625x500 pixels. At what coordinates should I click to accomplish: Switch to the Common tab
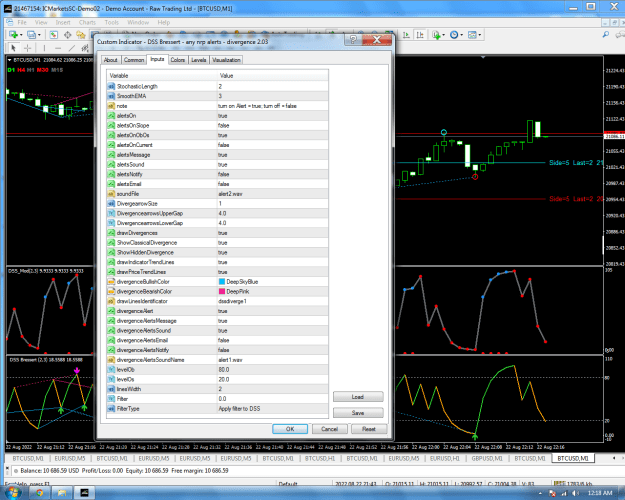[x=134, y=60]
